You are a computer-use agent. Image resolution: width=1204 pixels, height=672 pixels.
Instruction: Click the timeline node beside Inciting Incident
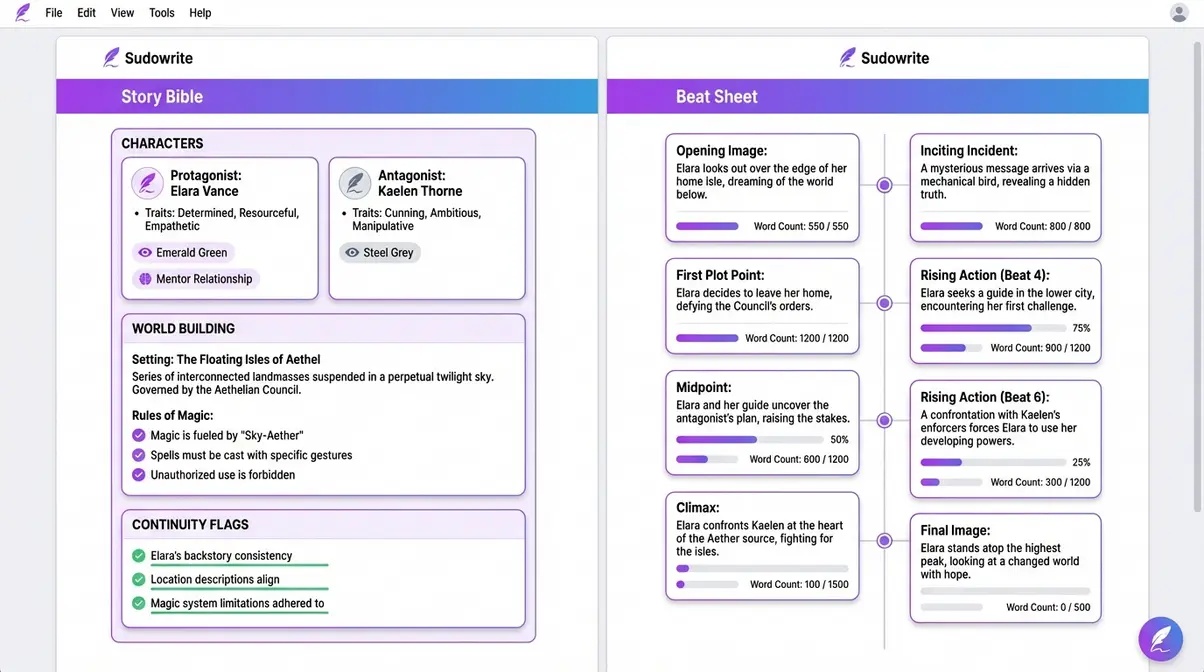point(884,185)
